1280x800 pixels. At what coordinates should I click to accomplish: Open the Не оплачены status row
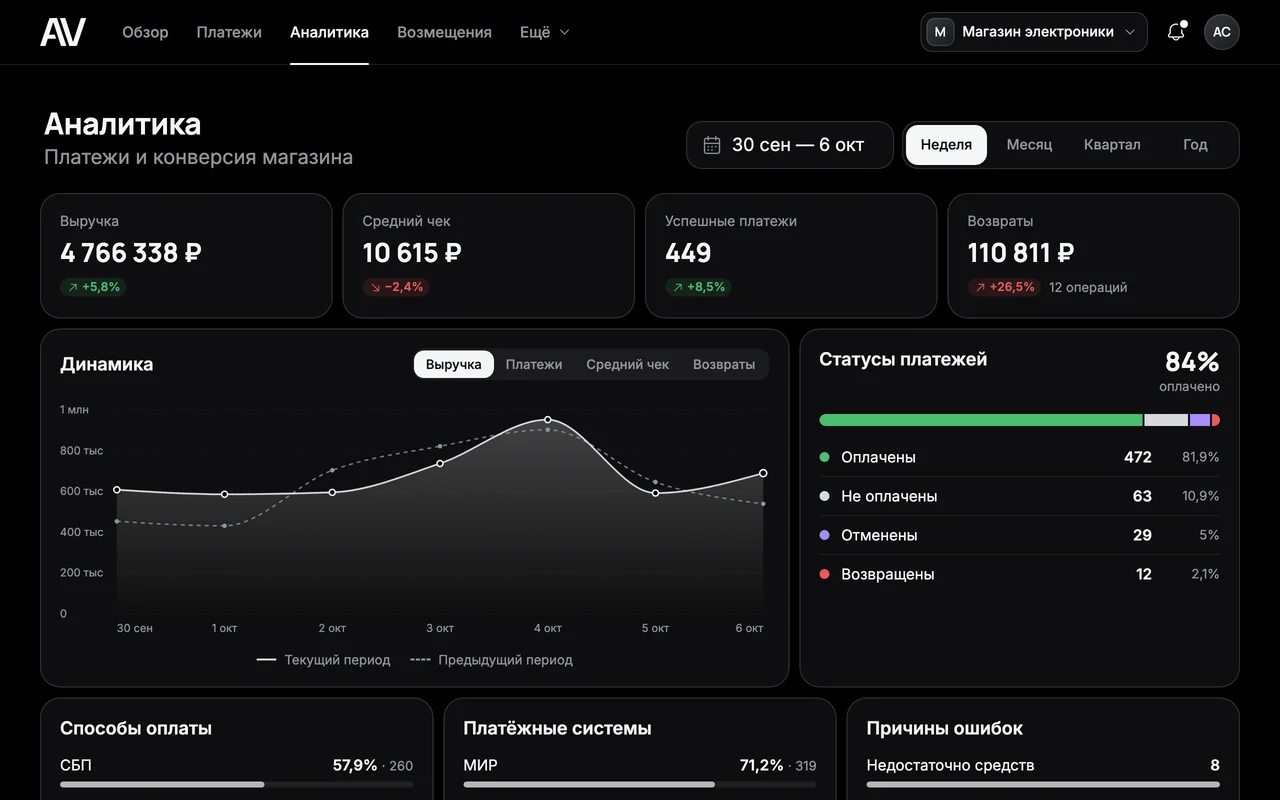pos(1019,496)
